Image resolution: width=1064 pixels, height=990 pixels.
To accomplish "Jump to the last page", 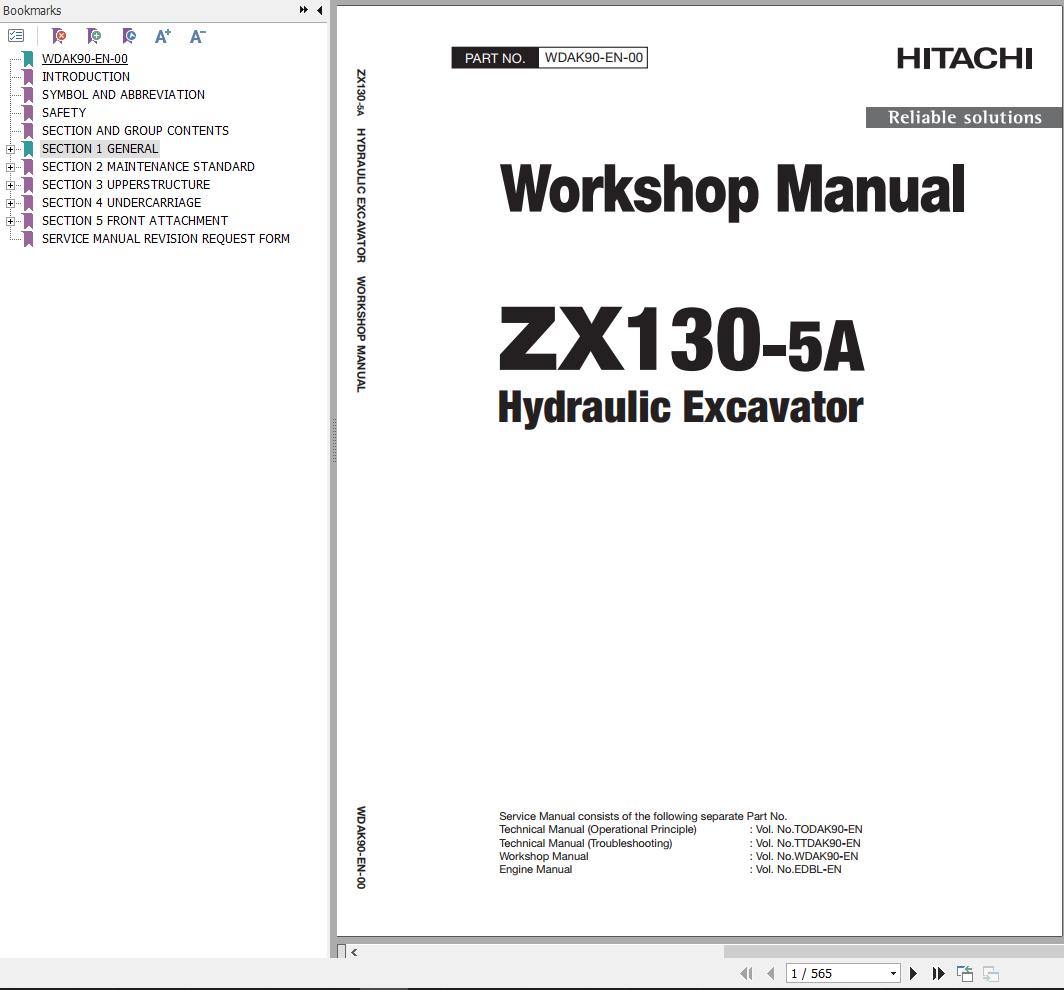I will coord(938,974).
